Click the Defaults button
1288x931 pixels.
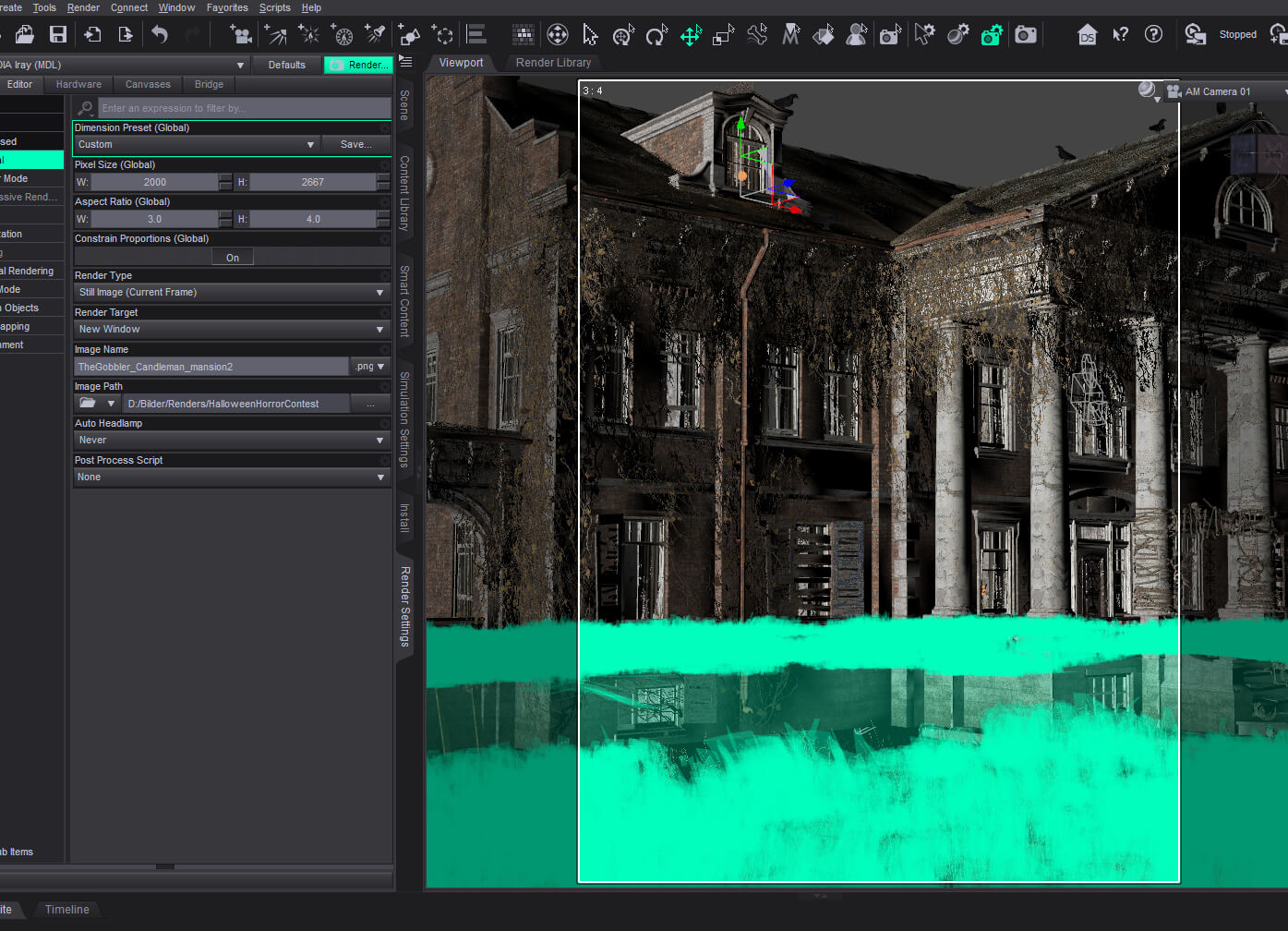[x=287, y=65]
